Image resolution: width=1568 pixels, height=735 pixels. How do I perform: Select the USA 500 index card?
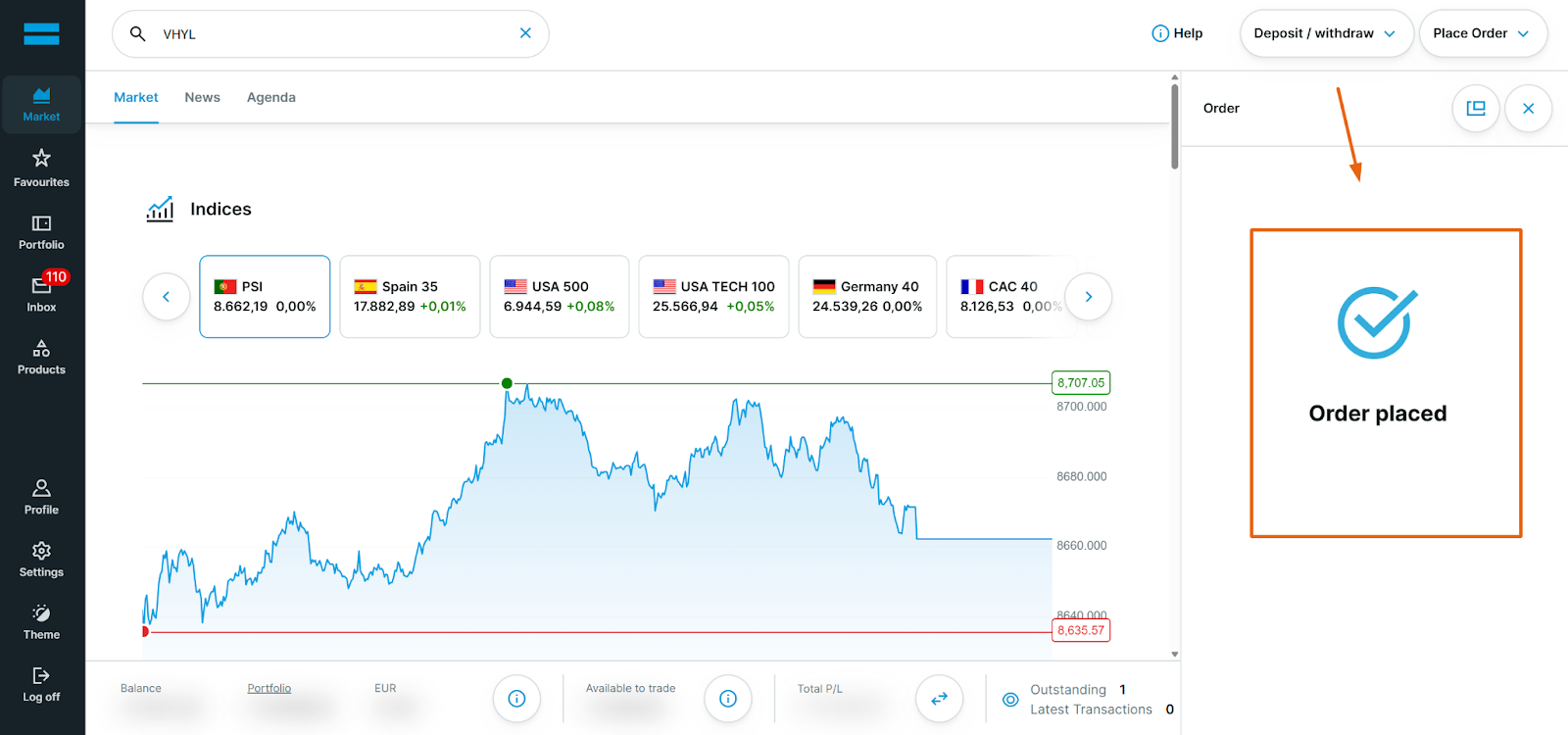pos(560,297)
